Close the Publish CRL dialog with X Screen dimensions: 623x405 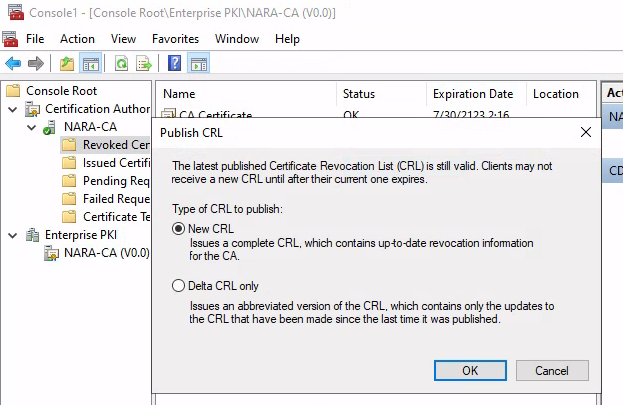(585, 132)
